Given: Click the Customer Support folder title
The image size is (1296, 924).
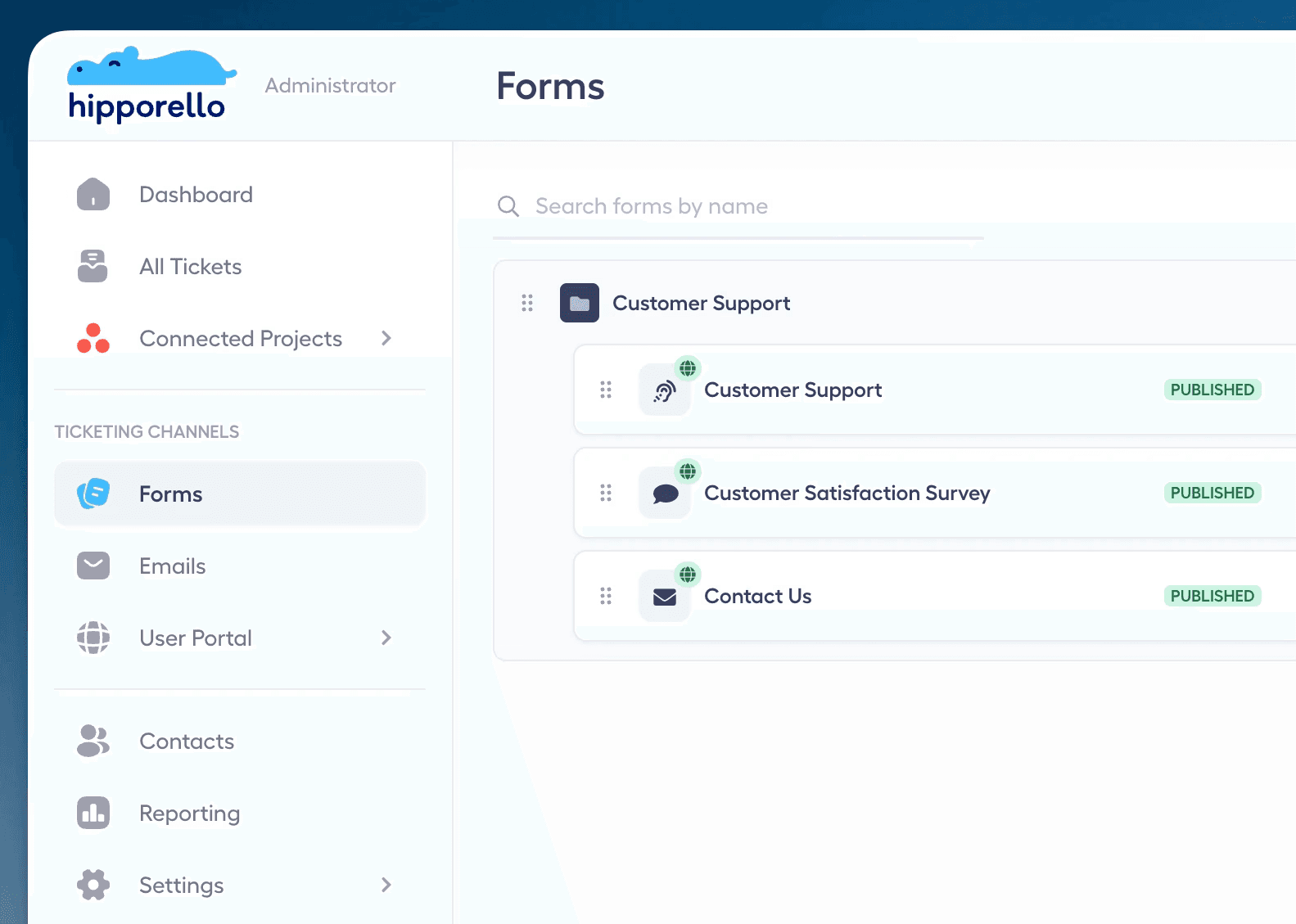Looking at the screenshot, I should click(x=702, y=304).
